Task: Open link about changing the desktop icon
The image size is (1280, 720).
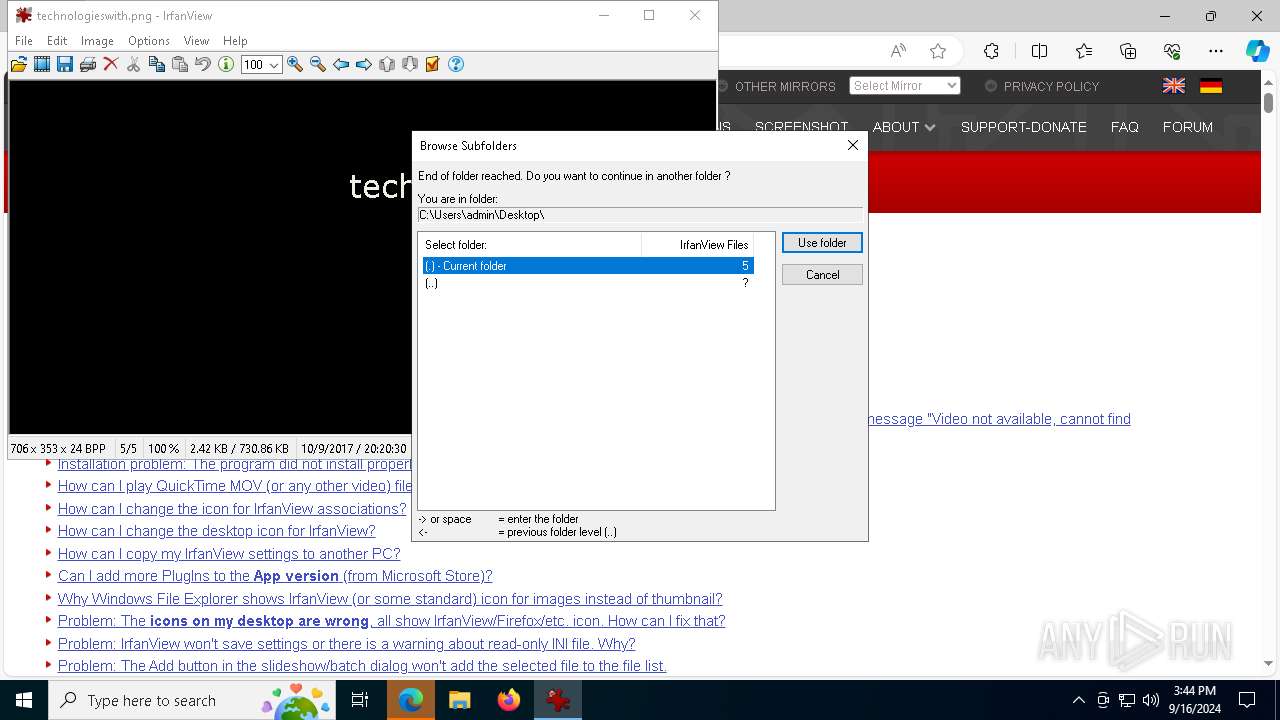Action: pos(217,531)
